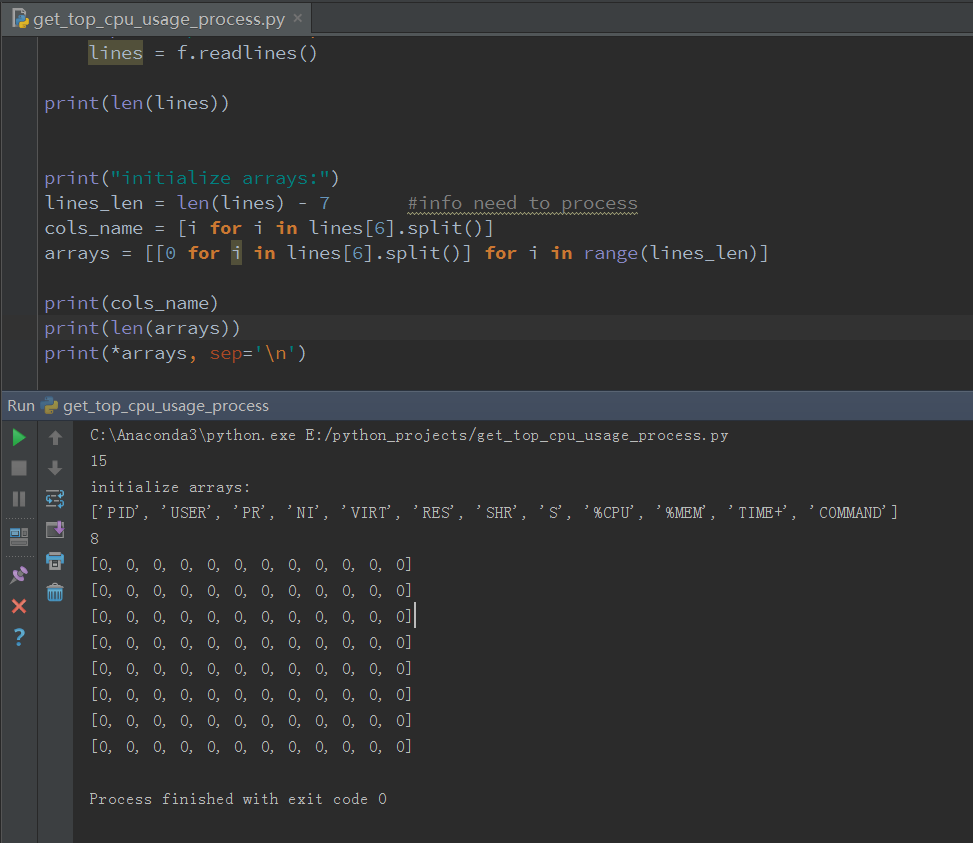Close the get_top_cpu_usage_process.py editor tab

click(x=298, y=18)
